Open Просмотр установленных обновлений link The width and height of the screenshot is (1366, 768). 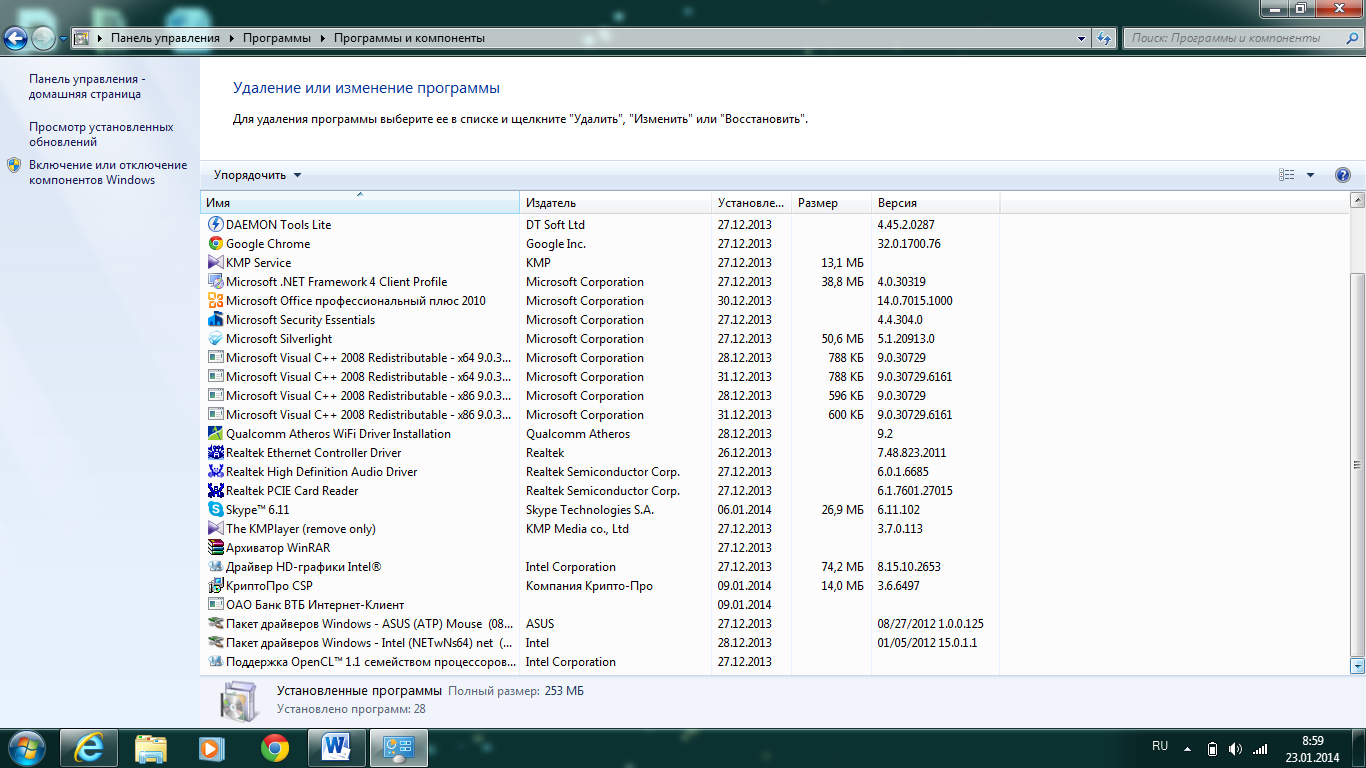(x=101, y=134)
